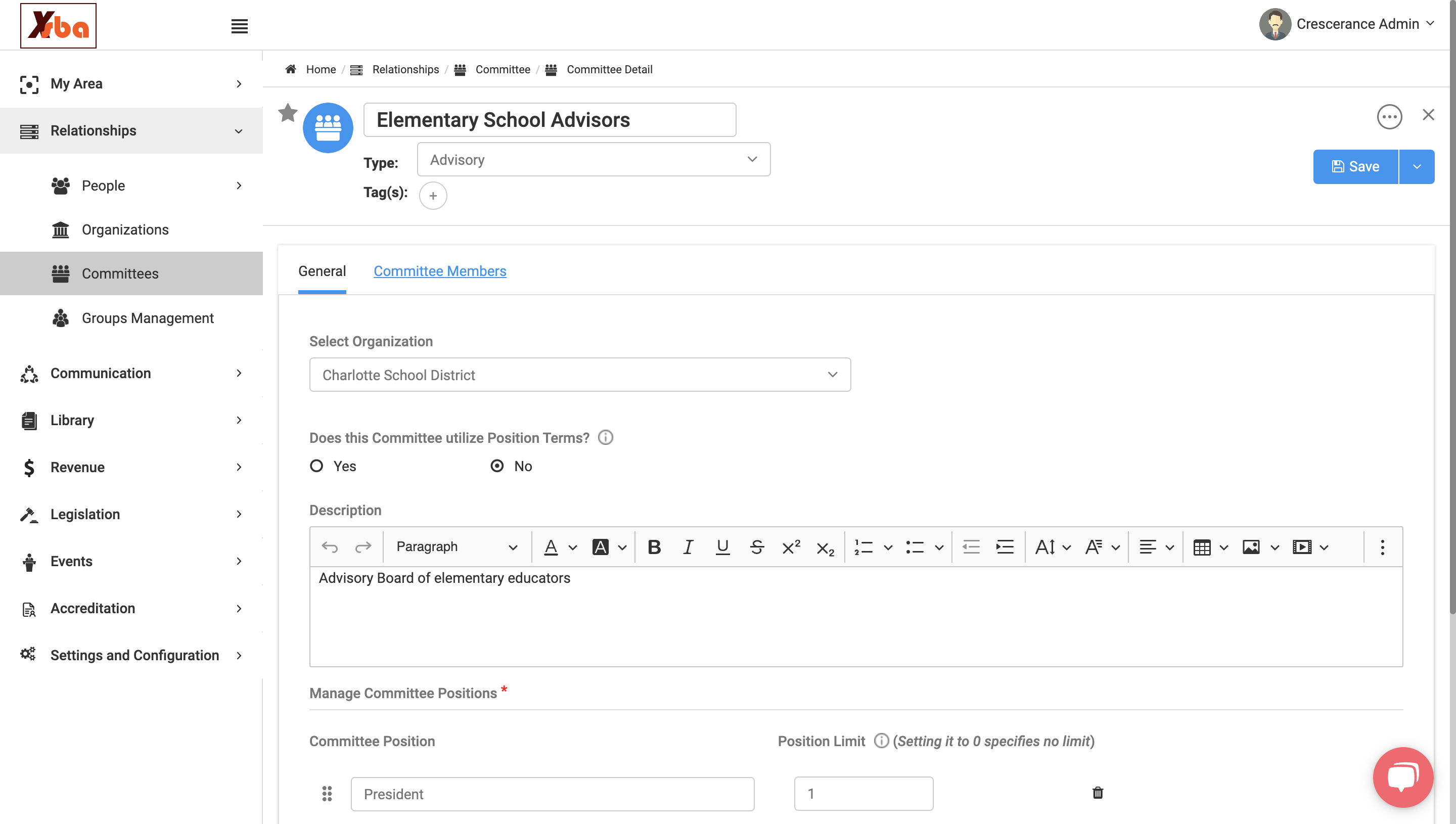
Task: Increase indent in description editor
Action: [1005, 546]
